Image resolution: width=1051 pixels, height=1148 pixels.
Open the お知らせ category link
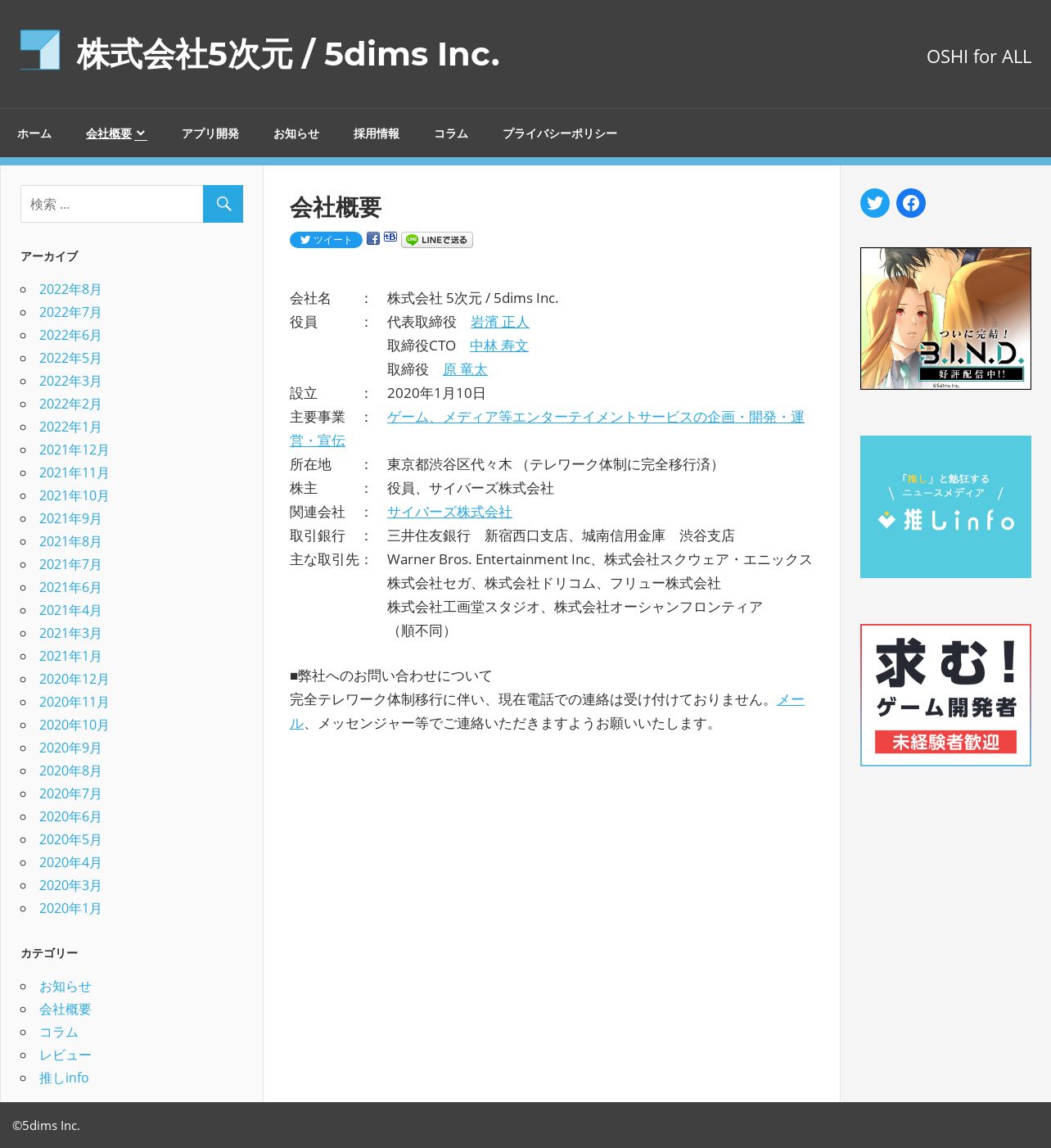pos(65,987)
